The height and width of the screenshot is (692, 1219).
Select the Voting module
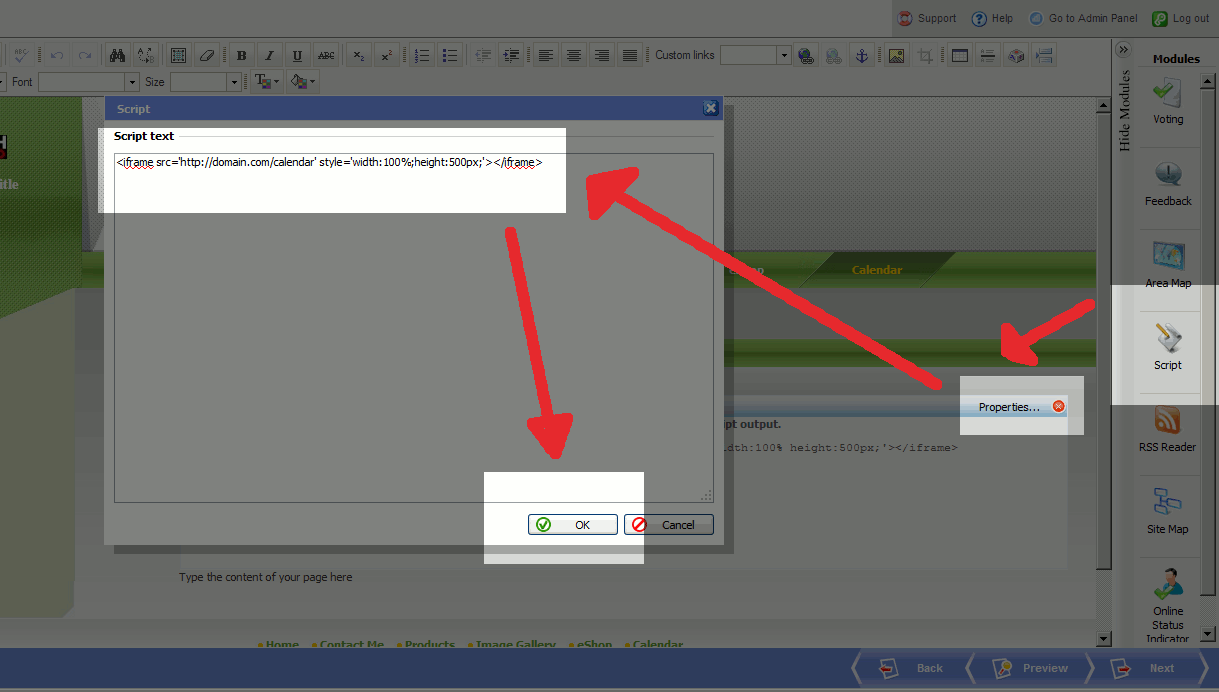[1168, 101]
